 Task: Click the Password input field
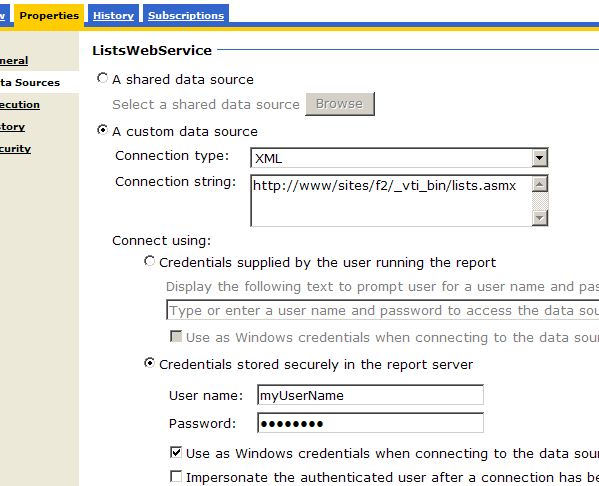371,423
